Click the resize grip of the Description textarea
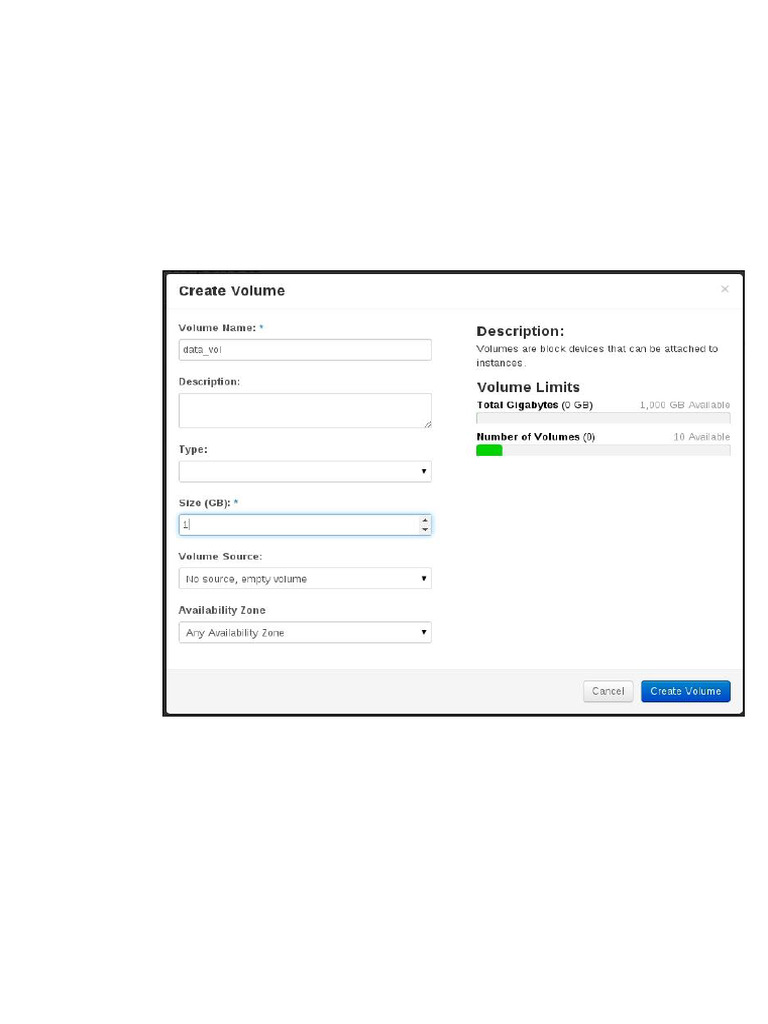This screenshot has height=1024, width=768. click(x=427, y=424)
